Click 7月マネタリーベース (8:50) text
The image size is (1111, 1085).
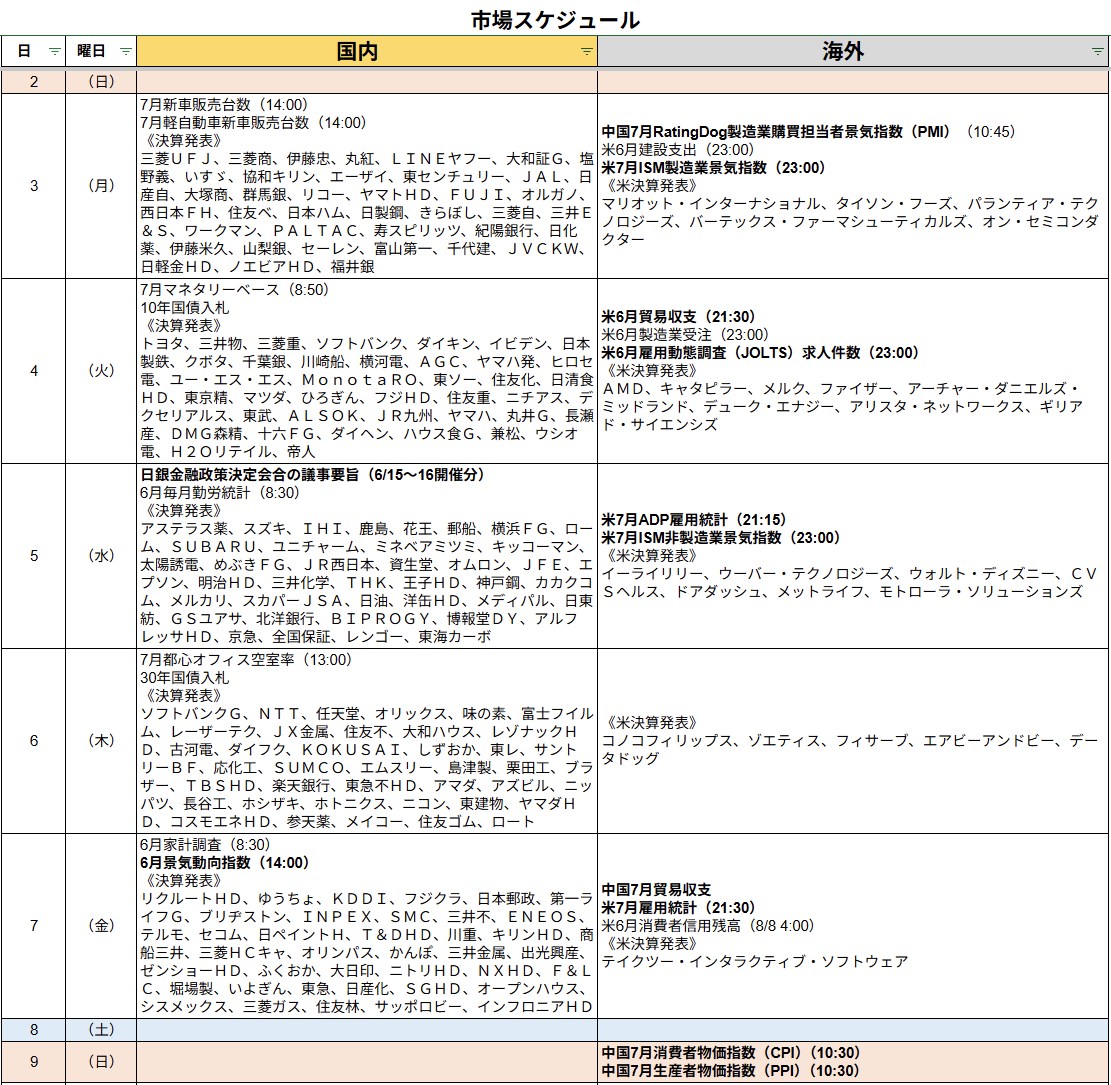pyautogui.click(x=235, y=290)
